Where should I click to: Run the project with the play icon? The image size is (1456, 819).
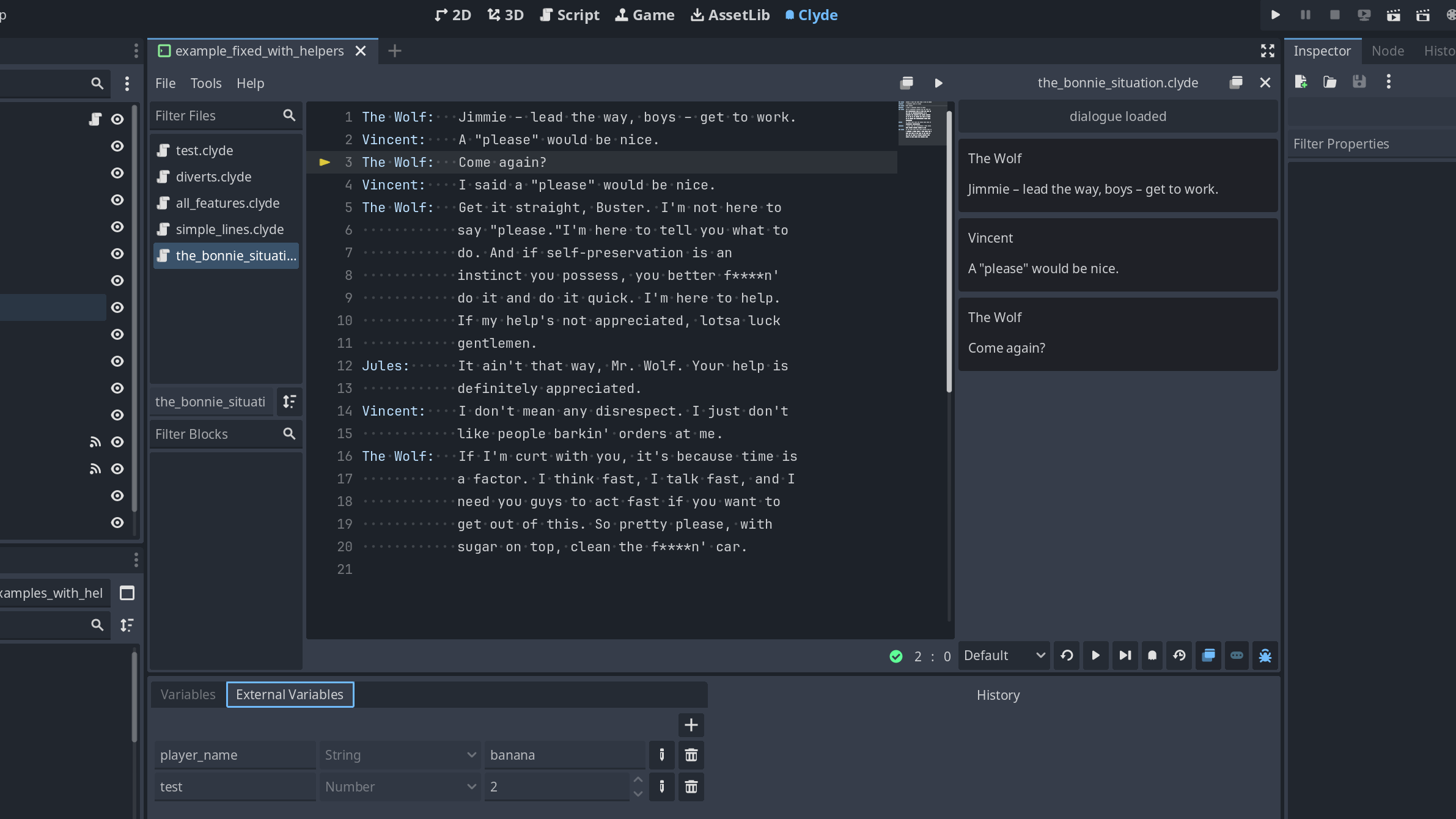pyautogui.click(x=1276, y=15)
